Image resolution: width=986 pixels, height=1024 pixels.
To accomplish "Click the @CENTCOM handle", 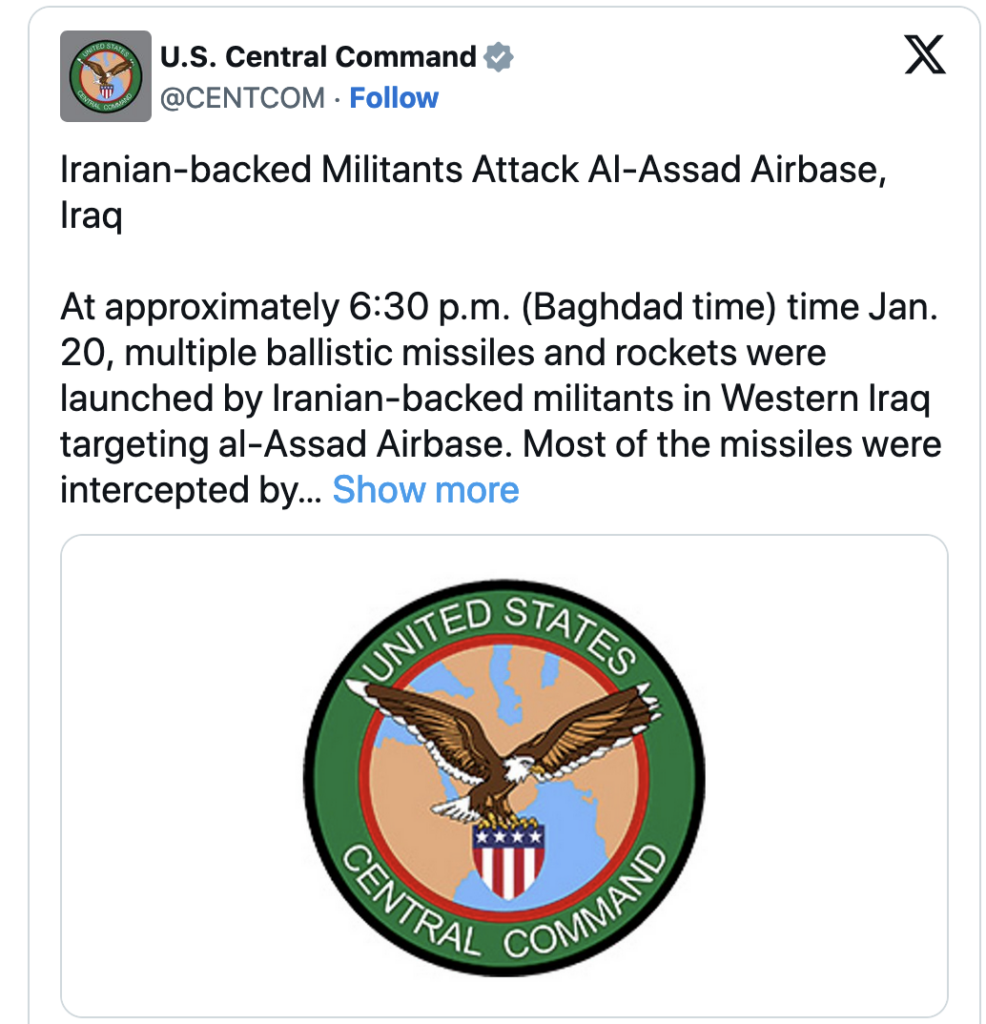I will click(x=242, y=98).
